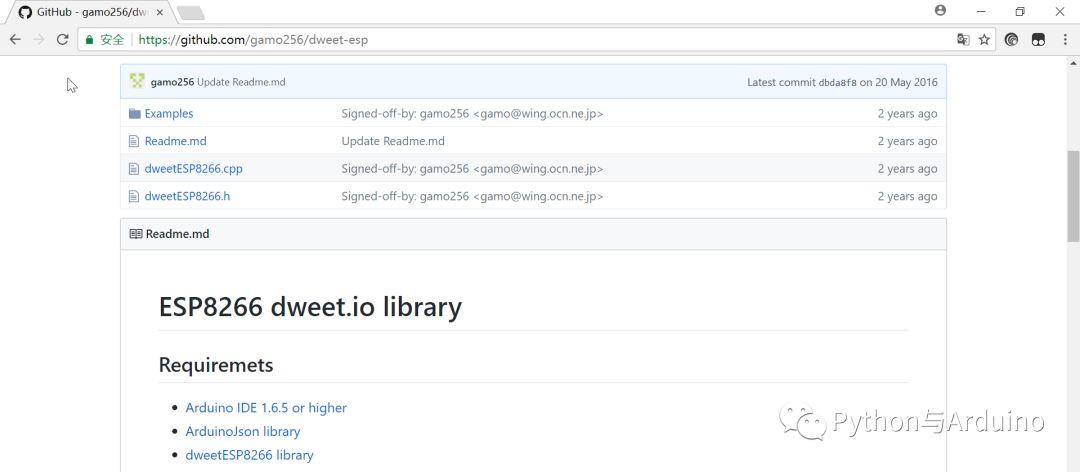1080x472 pixels.
Task: Click the Examples folder icon
Action: (x=134, y=114)
